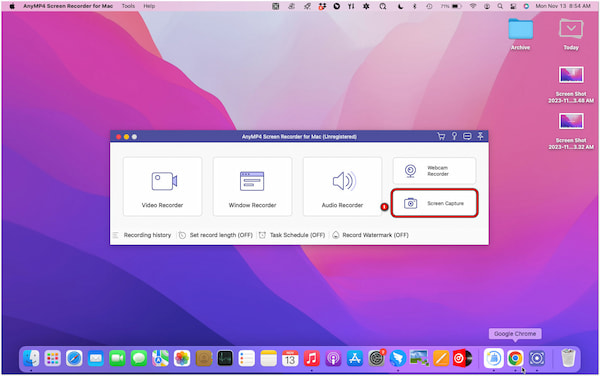This screenshot has width=600, height=376.
Task: Open the Tools menu
Action: 128,6
